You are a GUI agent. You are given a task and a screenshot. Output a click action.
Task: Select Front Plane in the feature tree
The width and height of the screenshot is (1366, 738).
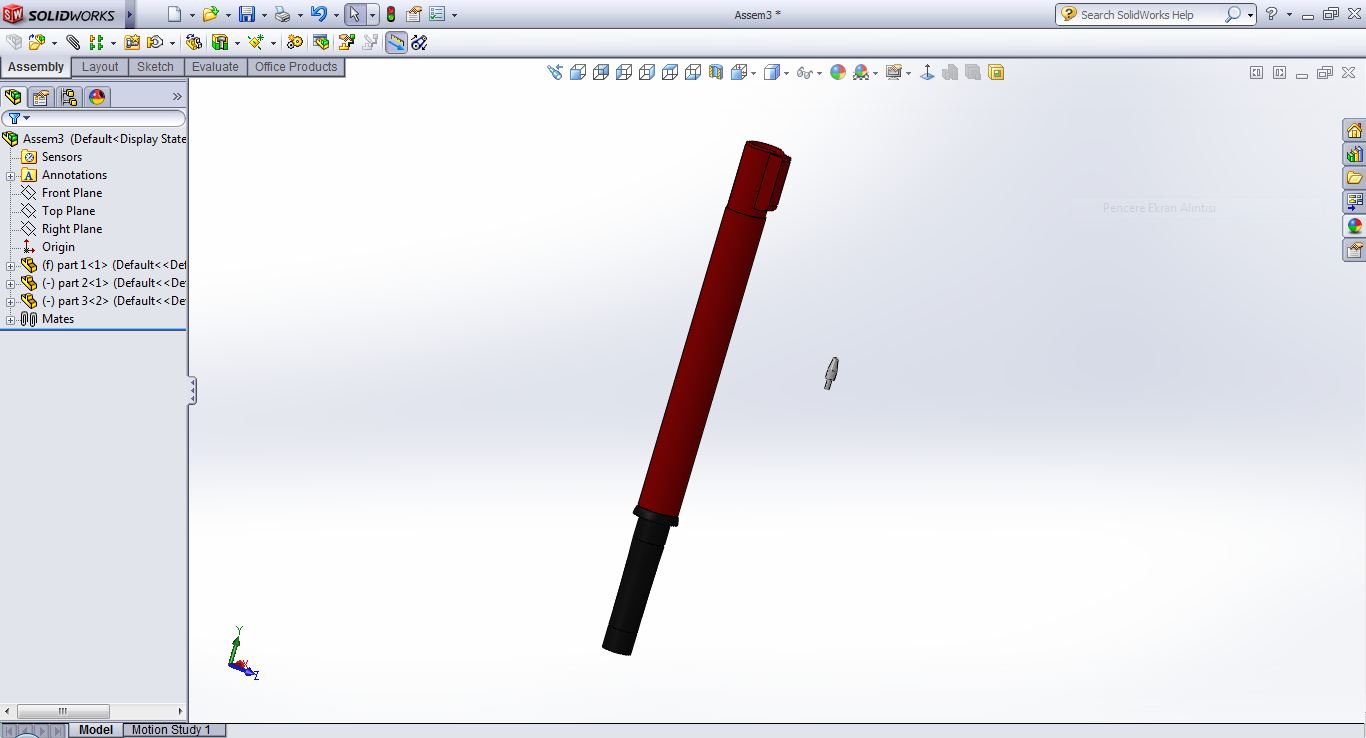click(71, 193)
